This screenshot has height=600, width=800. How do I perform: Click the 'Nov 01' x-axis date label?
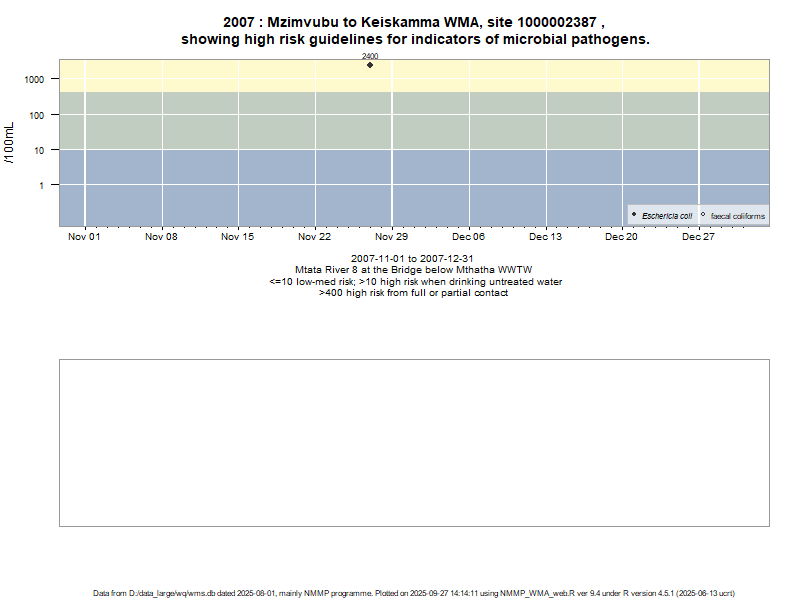tap(85, 237)
